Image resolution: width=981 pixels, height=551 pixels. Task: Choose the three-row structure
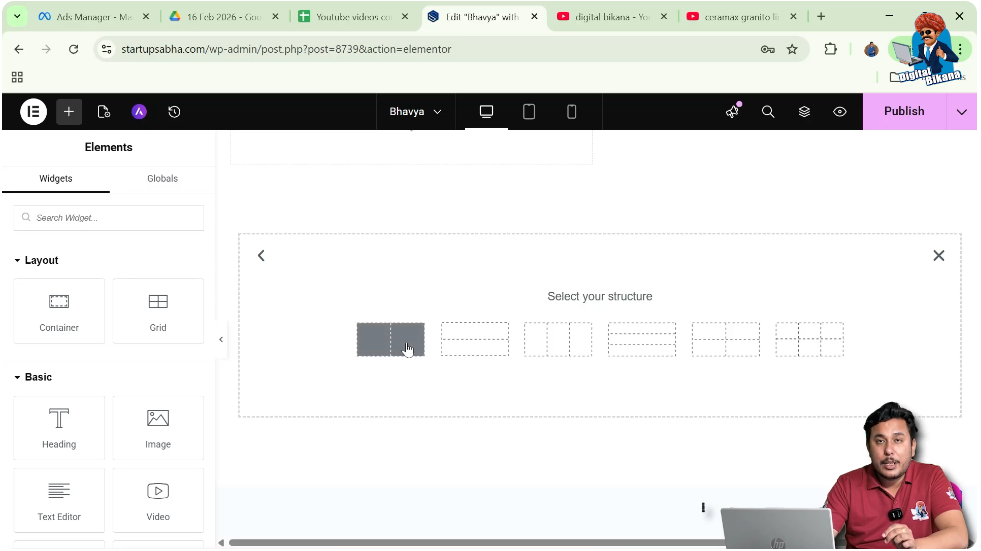pos(642,340)
